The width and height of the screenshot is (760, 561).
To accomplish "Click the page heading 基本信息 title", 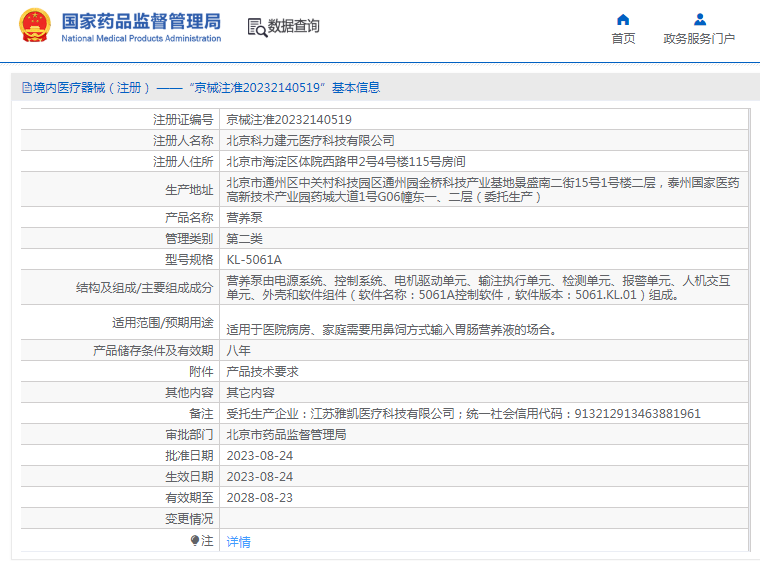I will [x=356, y=88].
